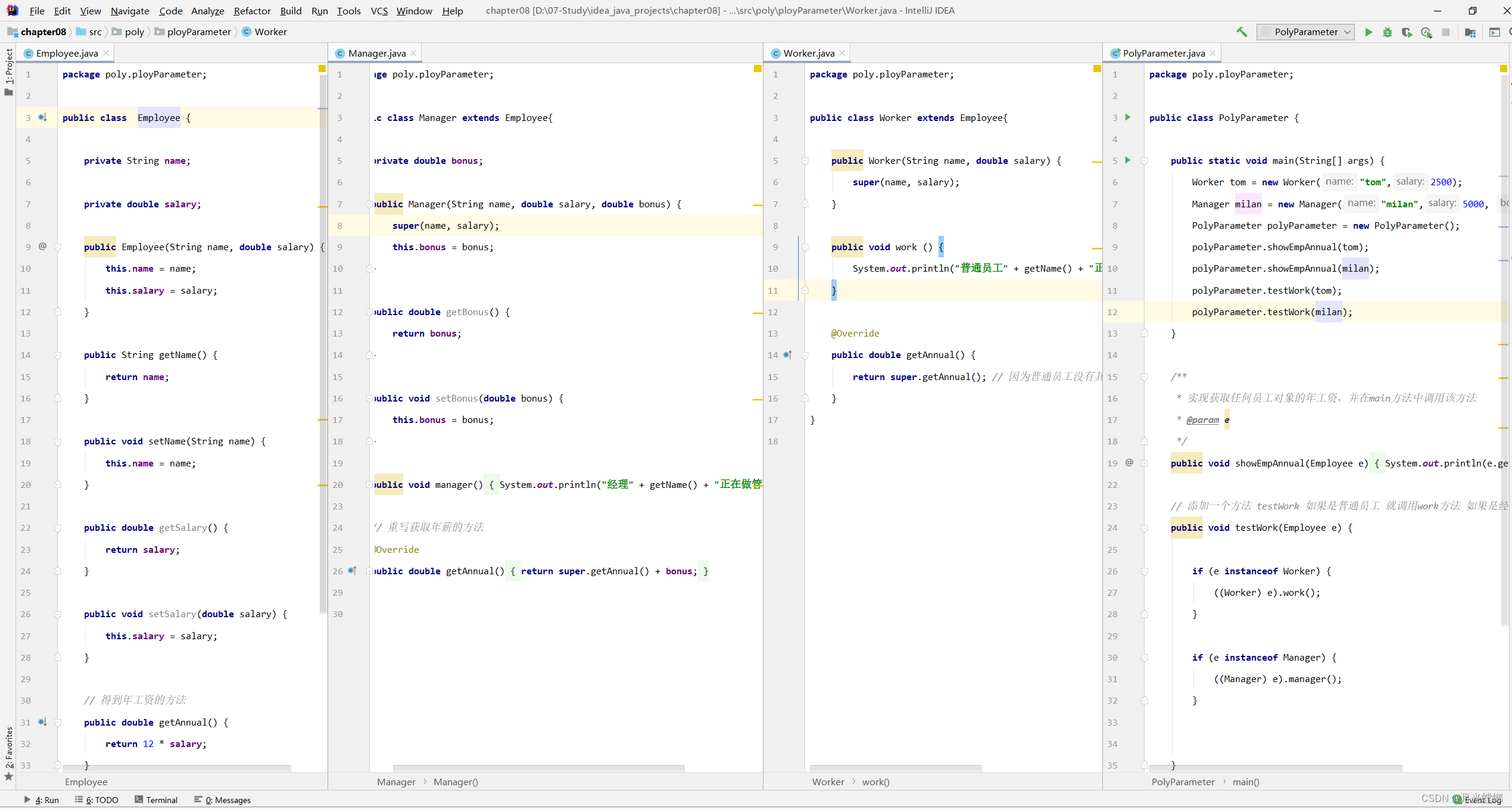This screenshot has width=1512, height=809.
Task: Open the Refactor menu
Action: (x=252, y=11)
